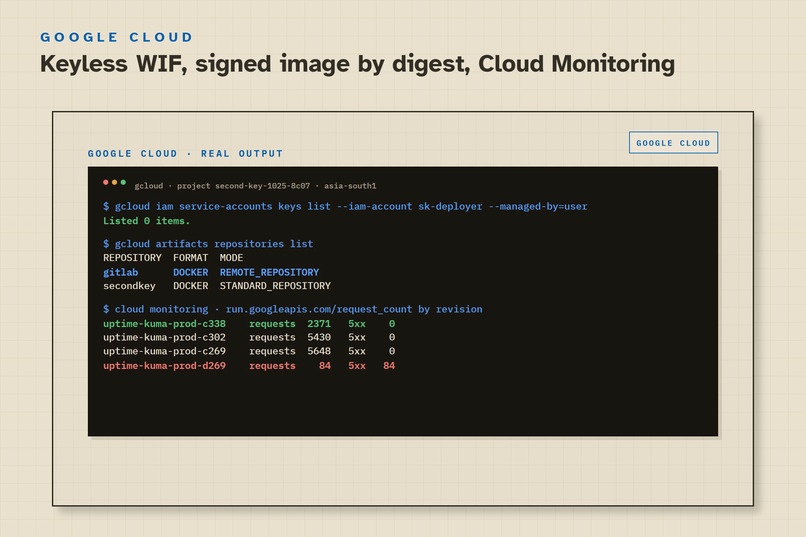Click REMOTE_REPOSITORY mode value
This screenshot has width=806, height=537.
[269, 272]
